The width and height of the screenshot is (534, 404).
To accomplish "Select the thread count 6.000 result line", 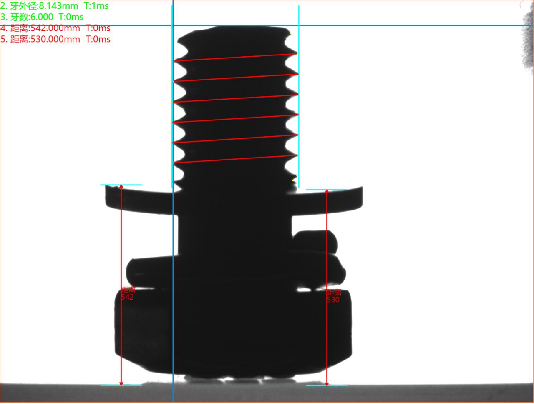I will [42, 17].
